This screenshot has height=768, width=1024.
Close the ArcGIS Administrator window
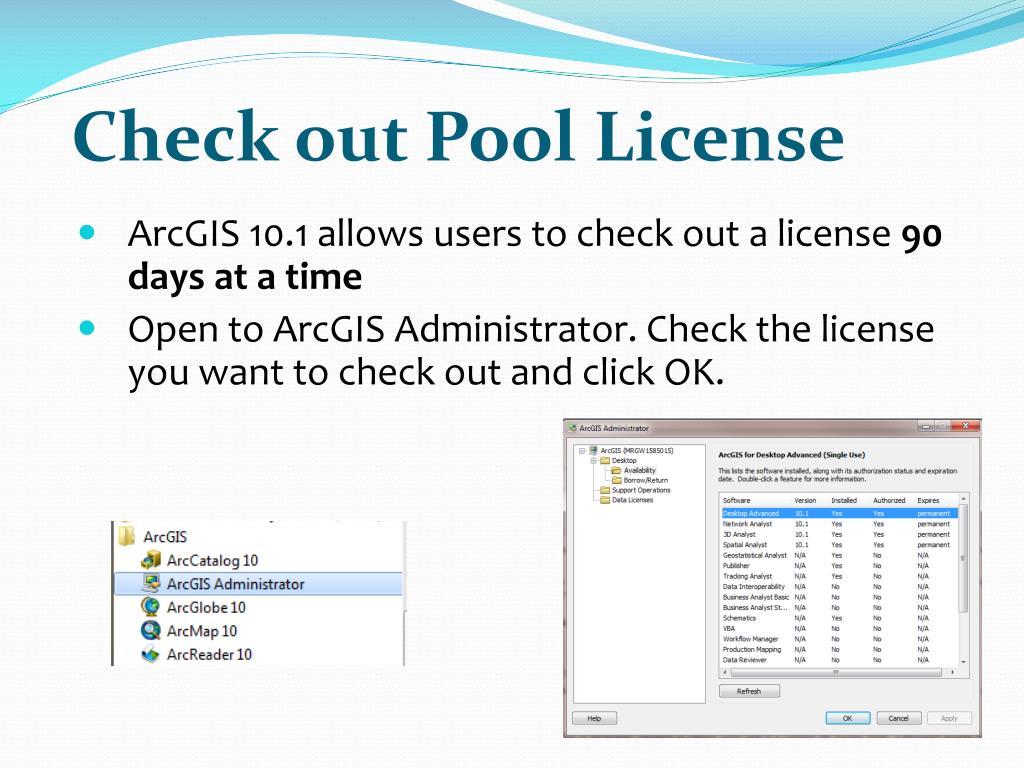(x=965, y=426)
